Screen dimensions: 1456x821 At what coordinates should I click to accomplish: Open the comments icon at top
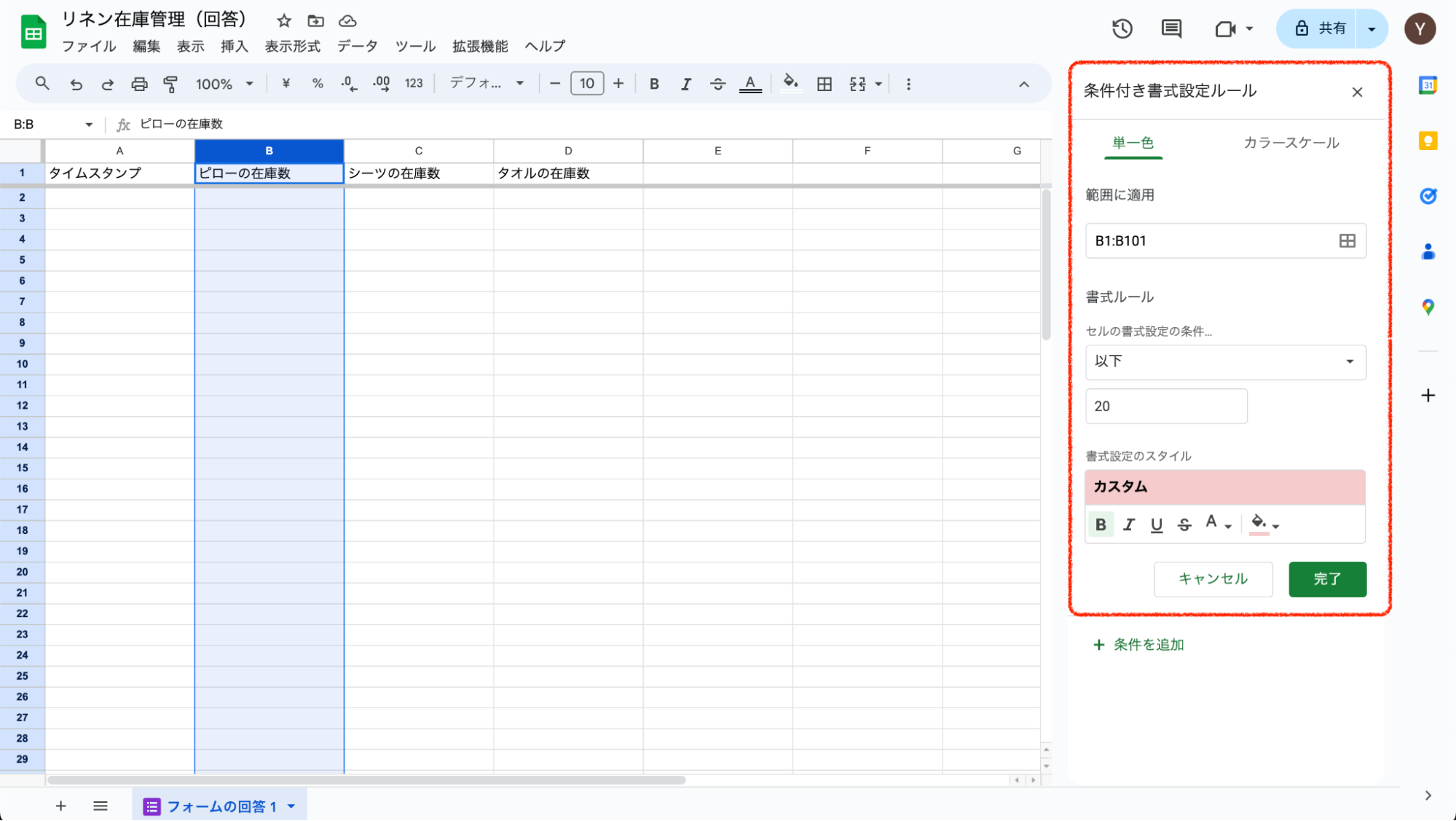pos(1170,29)
